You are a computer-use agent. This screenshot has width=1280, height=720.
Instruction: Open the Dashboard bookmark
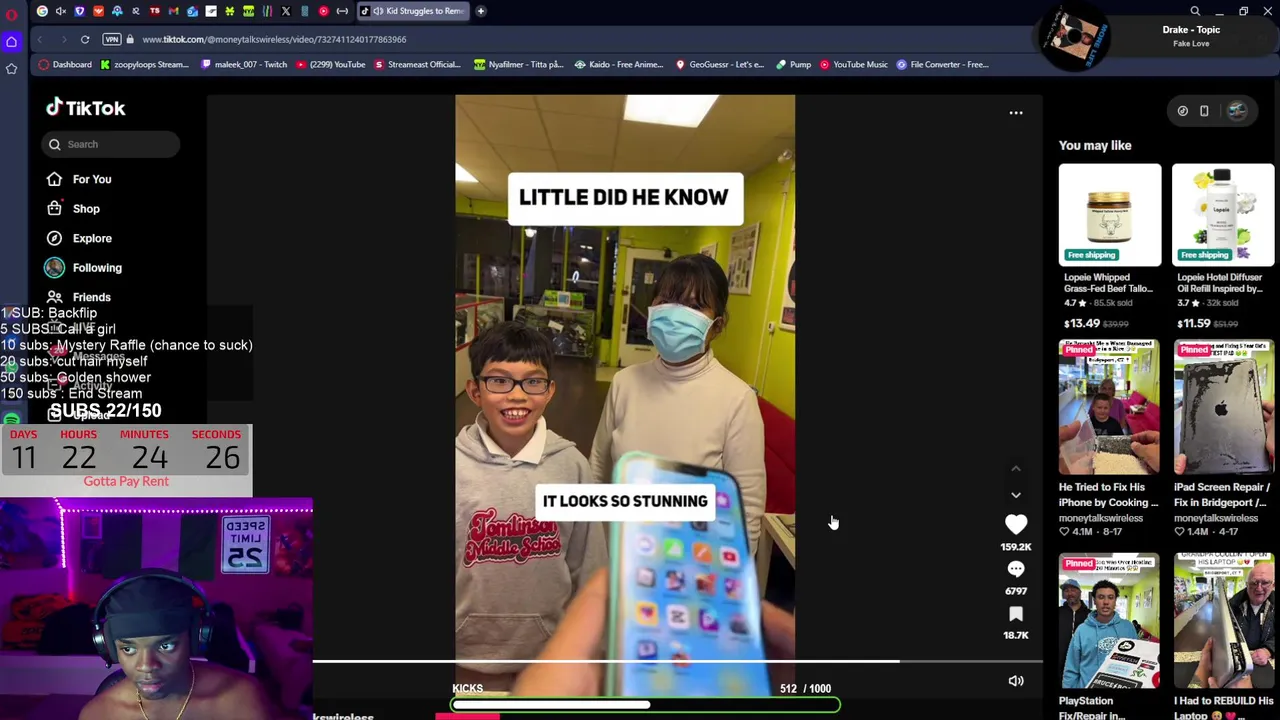(65, 64)
